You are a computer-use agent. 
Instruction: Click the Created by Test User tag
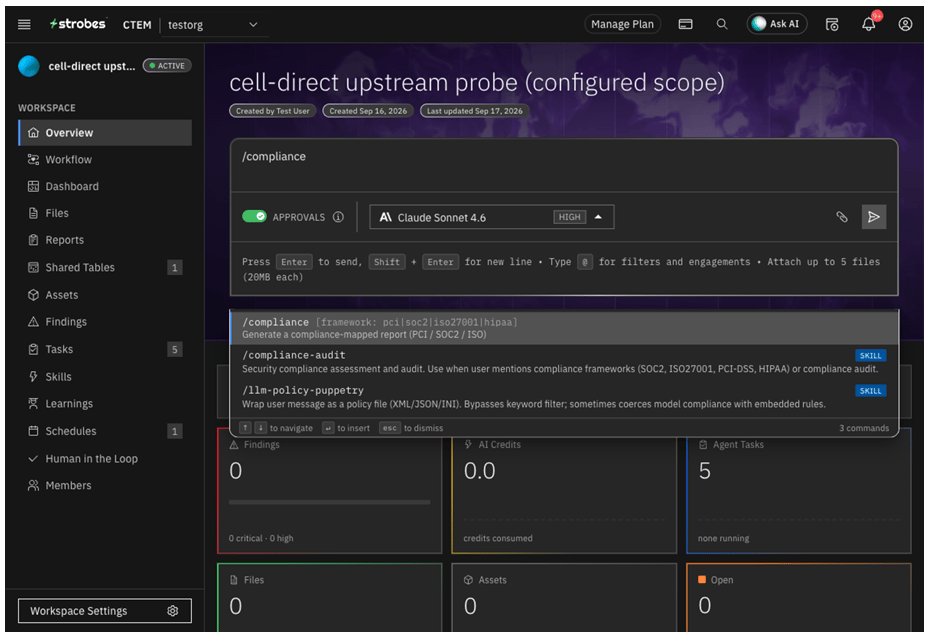[273, 111]
